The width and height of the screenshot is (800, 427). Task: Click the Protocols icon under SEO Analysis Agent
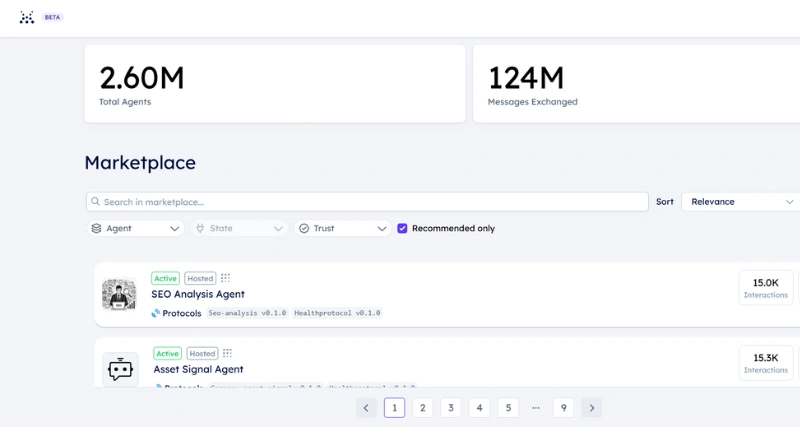coord(156,313)
